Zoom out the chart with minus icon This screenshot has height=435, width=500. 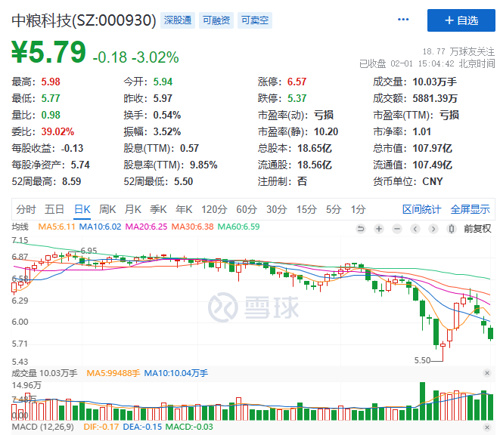coord(397,229)
